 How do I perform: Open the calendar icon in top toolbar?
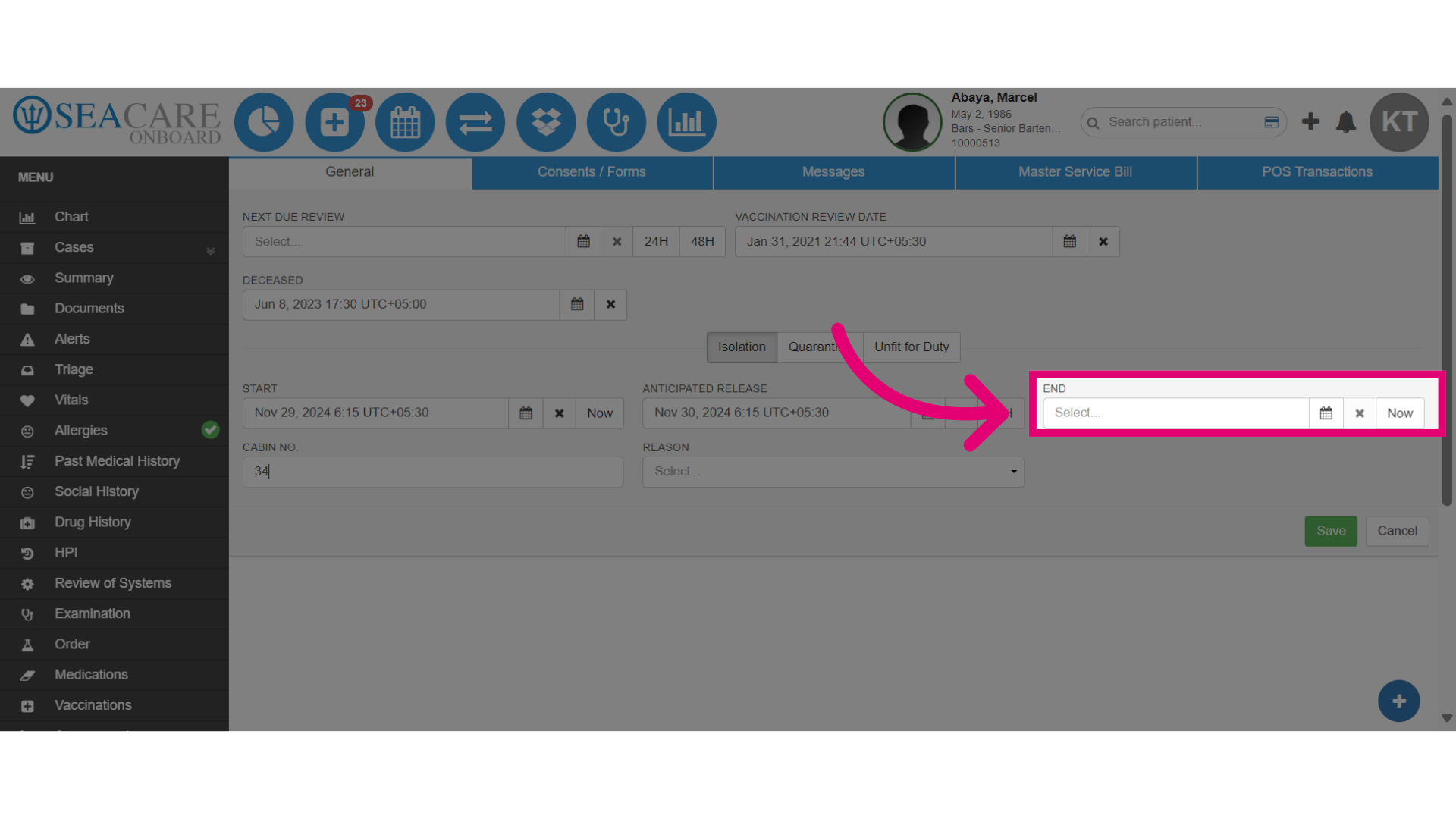(405, 122)
